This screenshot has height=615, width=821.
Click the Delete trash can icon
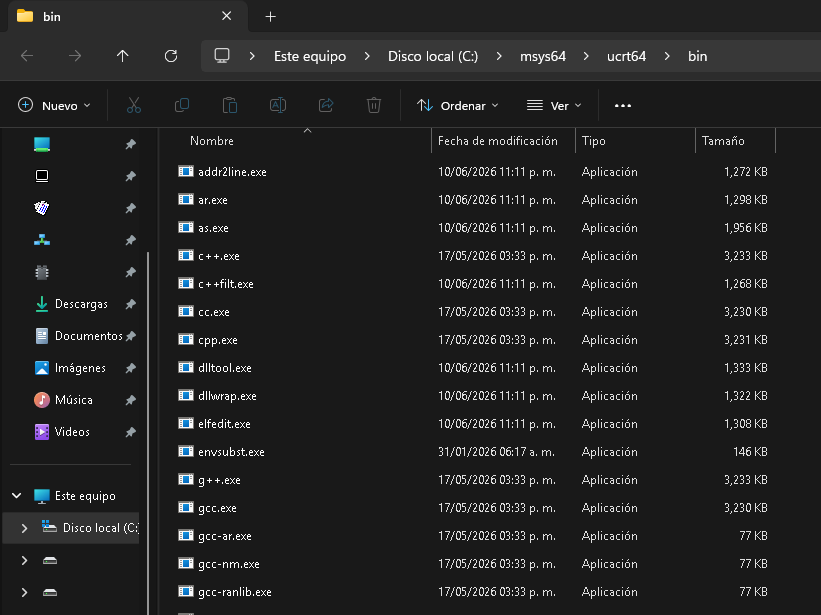374,106
